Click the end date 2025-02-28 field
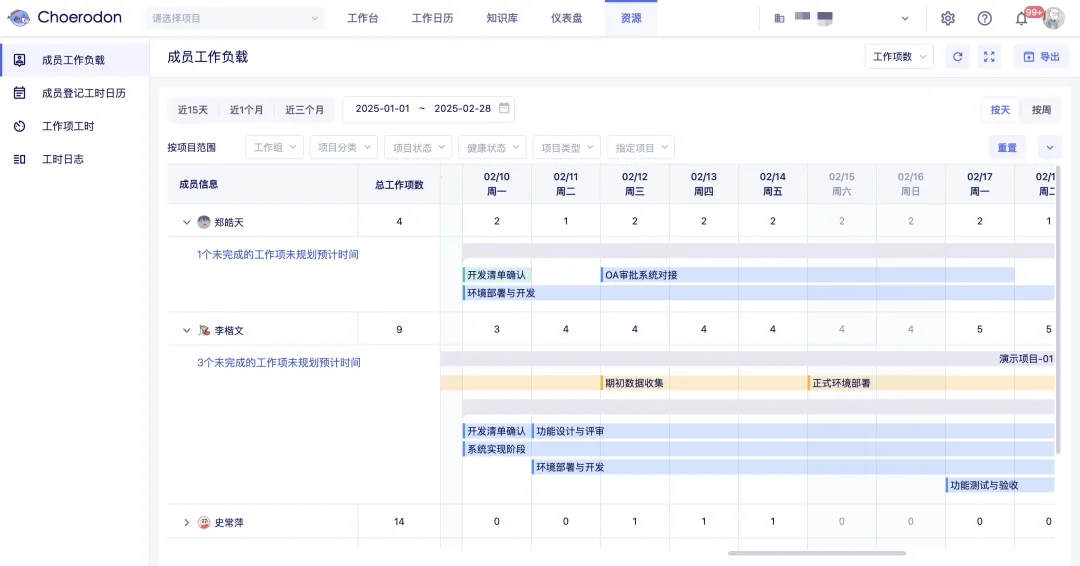 [x=462, y=108]
